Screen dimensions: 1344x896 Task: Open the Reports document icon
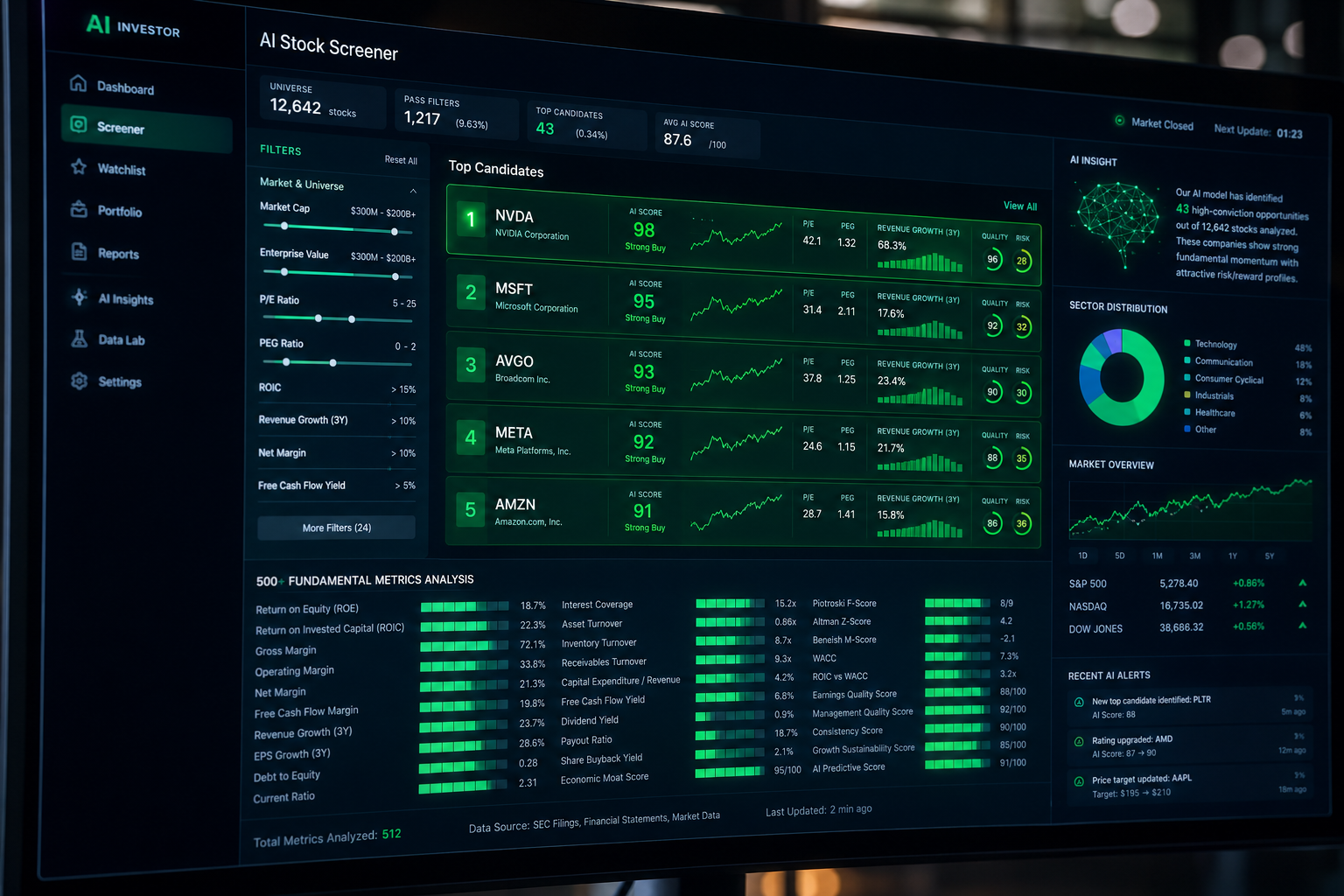tap(79, 252)
